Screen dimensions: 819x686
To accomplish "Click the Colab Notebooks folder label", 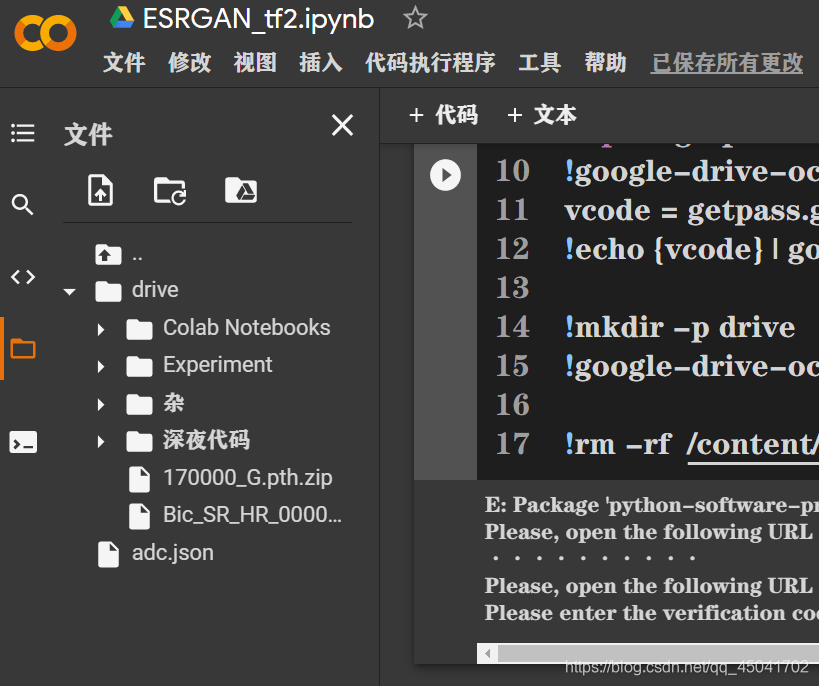I will 247,328.
